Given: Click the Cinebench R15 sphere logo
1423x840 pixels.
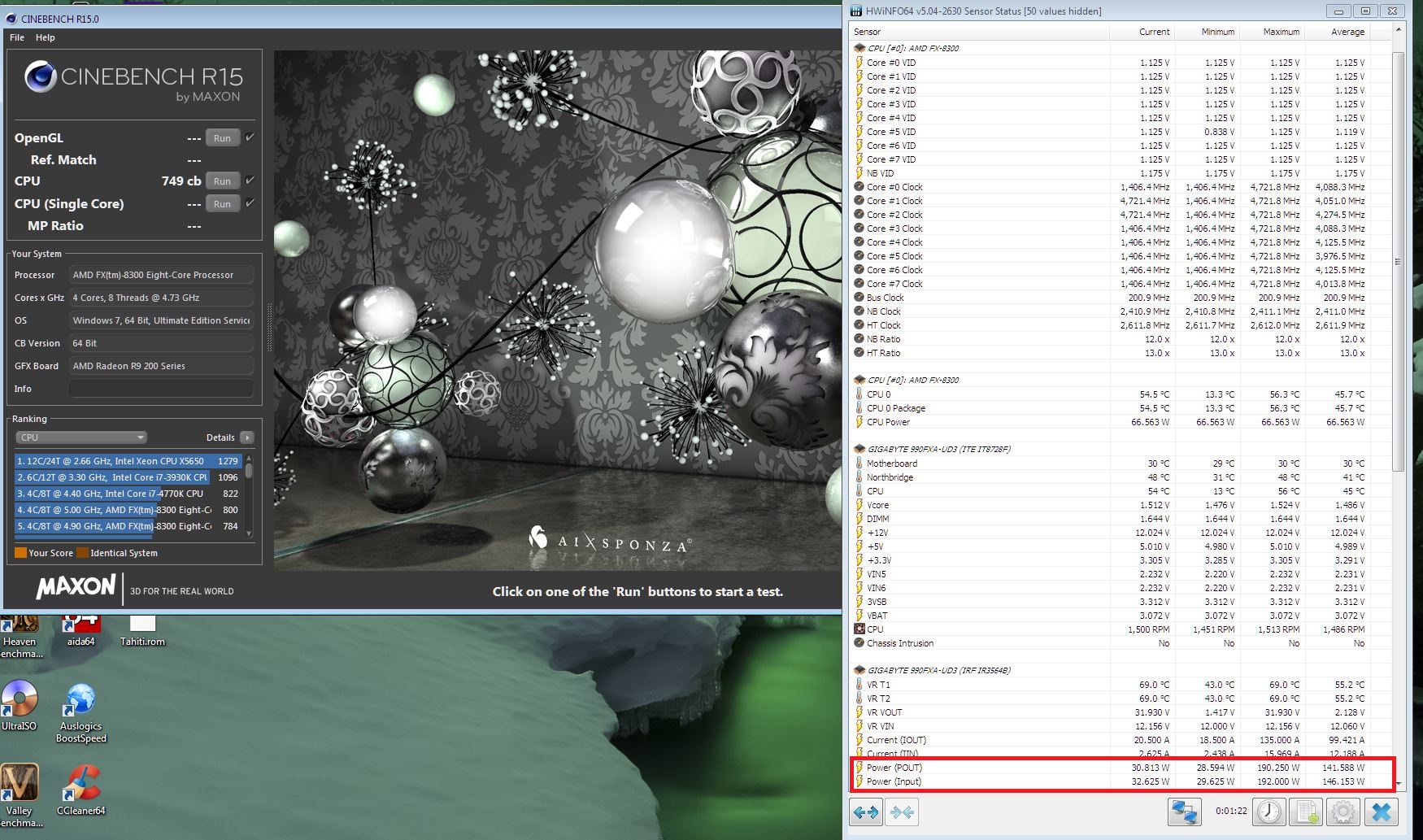Looking at the screenshot, I should coord(40,77).
